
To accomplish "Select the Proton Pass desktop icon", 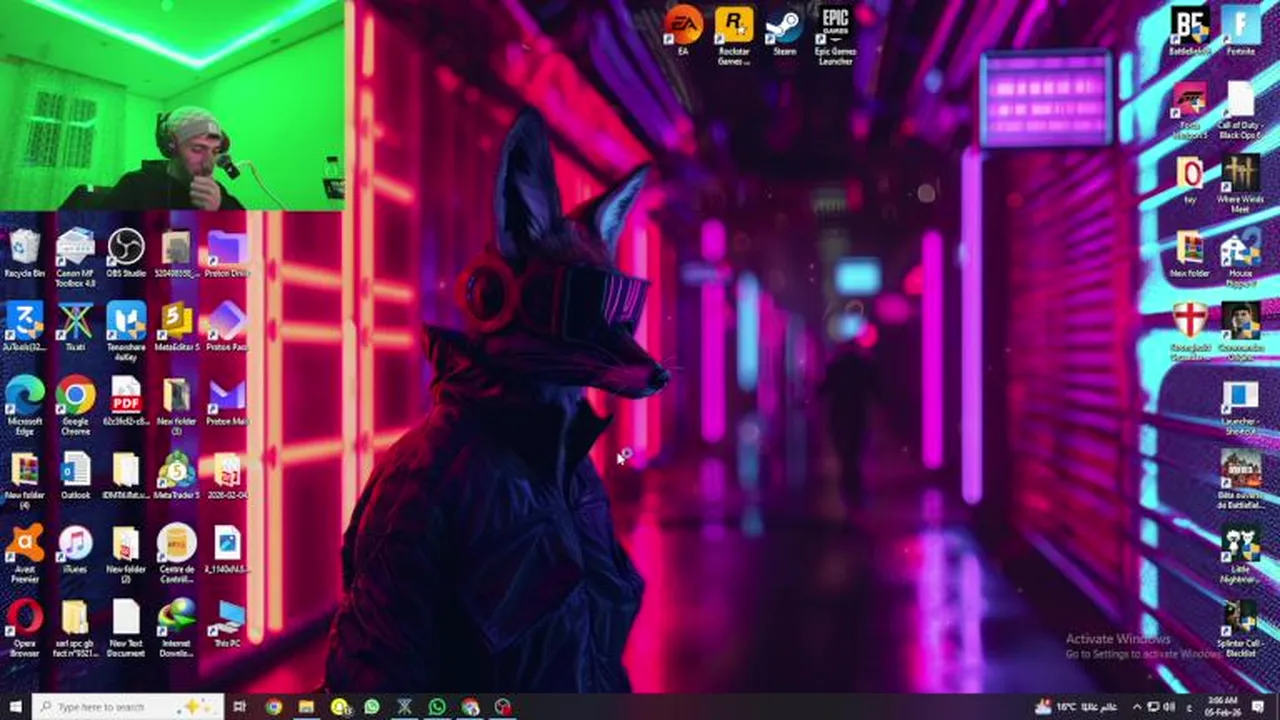I will [227, 326].
